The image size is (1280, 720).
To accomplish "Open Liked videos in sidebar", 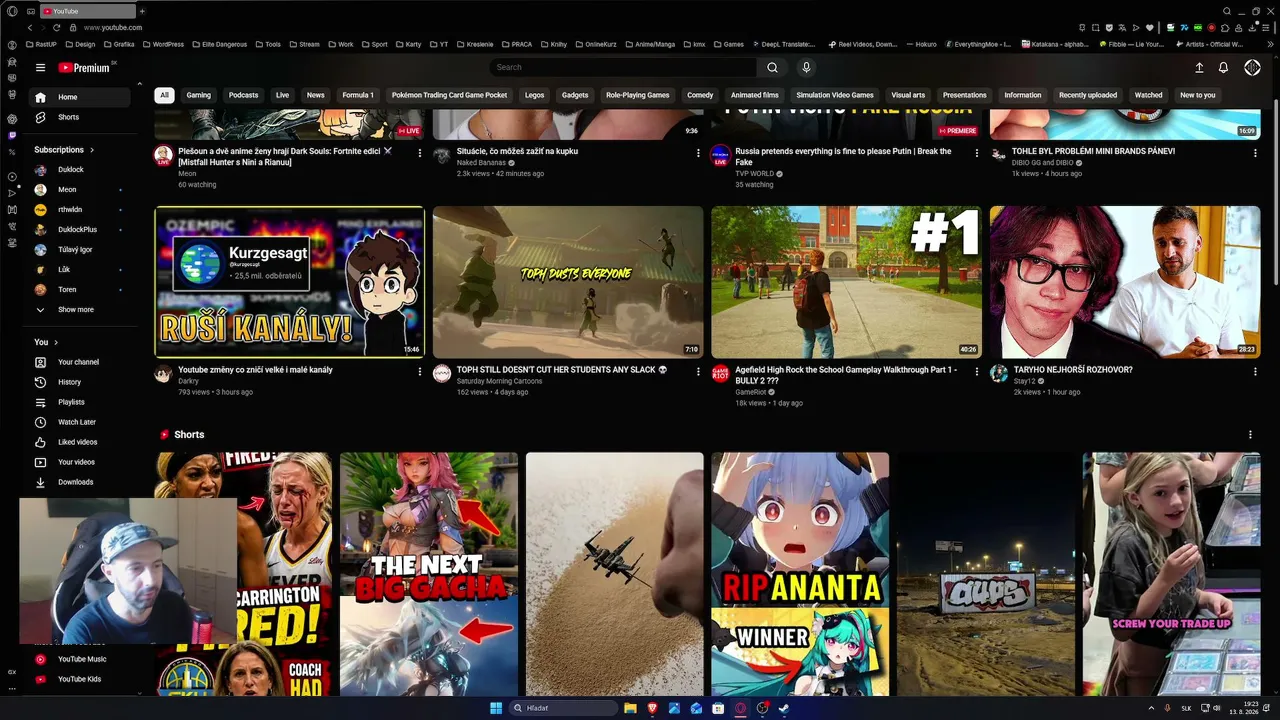I will pyautogui.click(x=80, y=442).
